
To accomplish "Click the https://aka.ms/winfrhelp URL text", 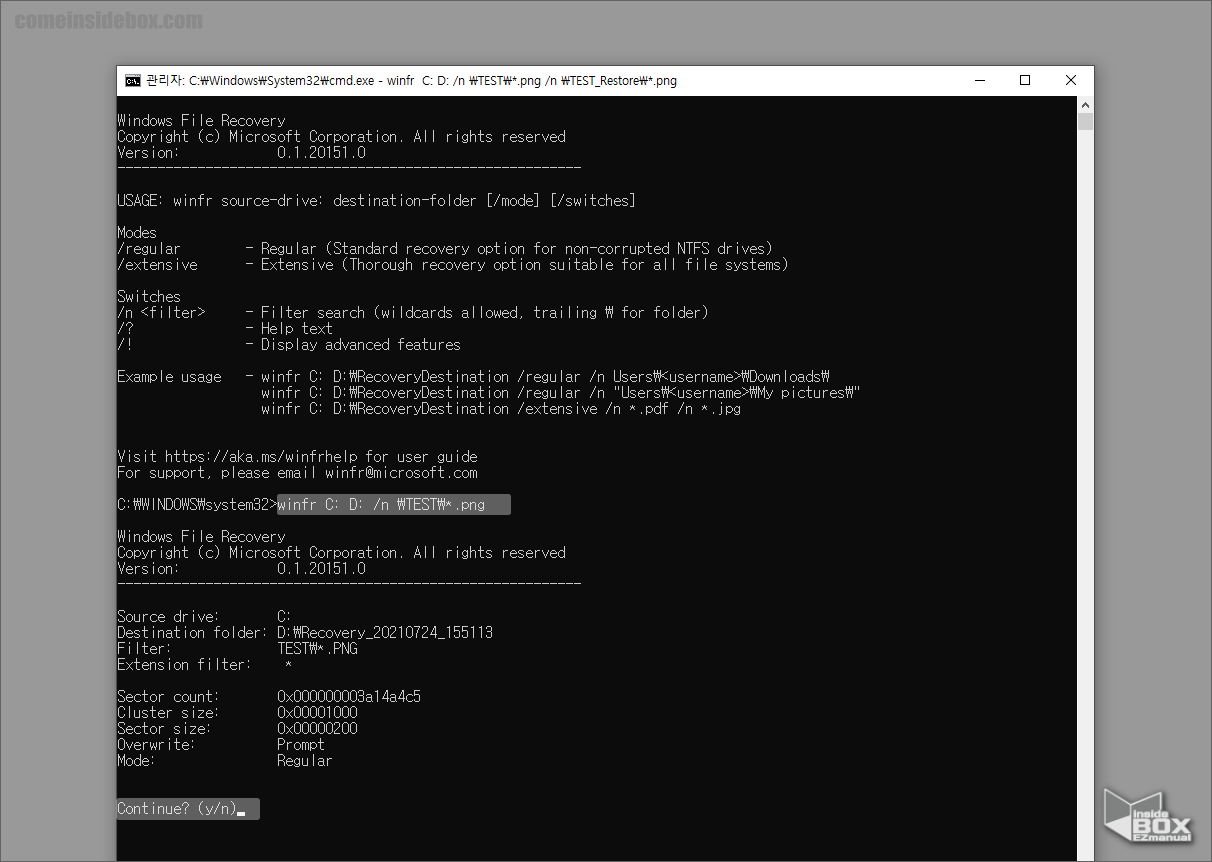I will [263, 457].
